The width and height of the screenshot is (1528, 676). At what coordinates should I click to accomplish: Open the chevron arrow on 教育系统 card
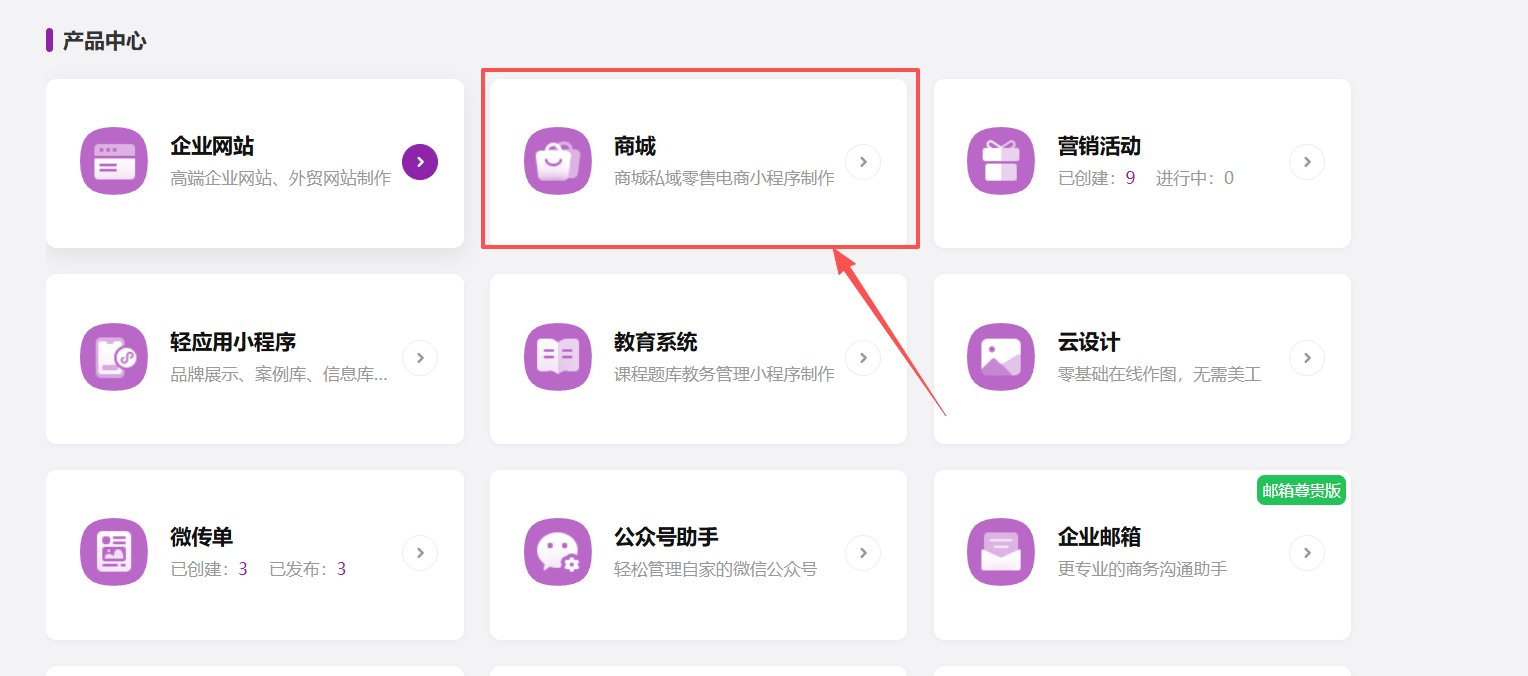[863, 358]
